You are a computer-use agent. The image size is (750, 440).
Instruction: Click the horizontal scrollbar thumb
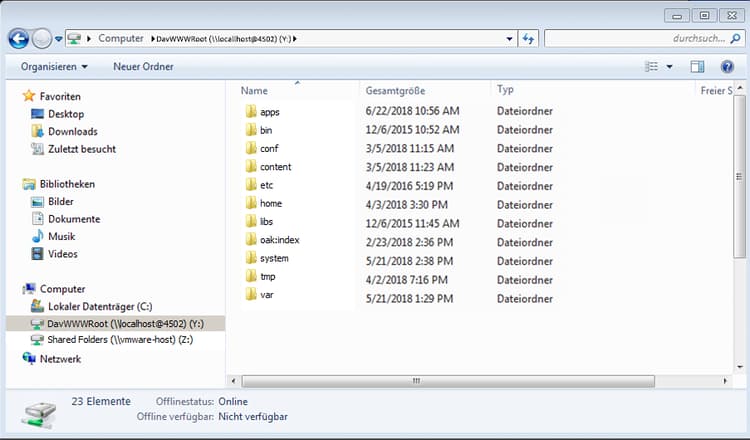448,381
